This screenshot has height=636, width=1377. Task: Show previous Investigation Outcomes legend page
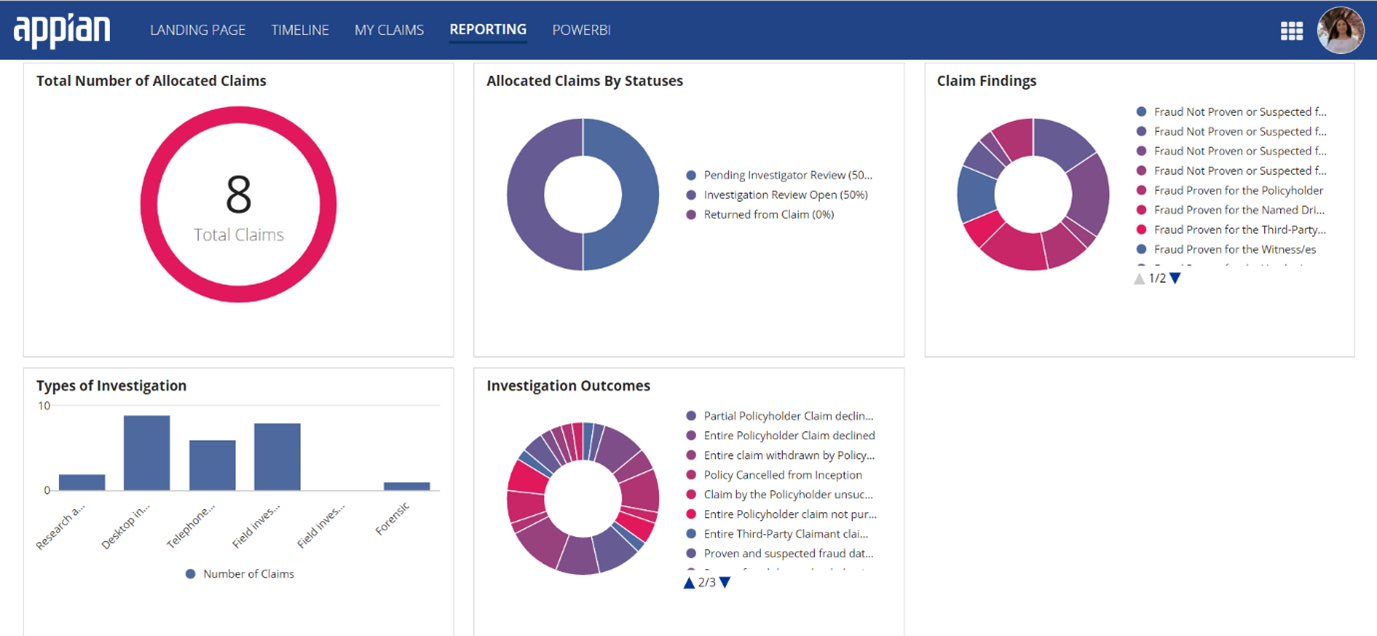tap(689, 582)
